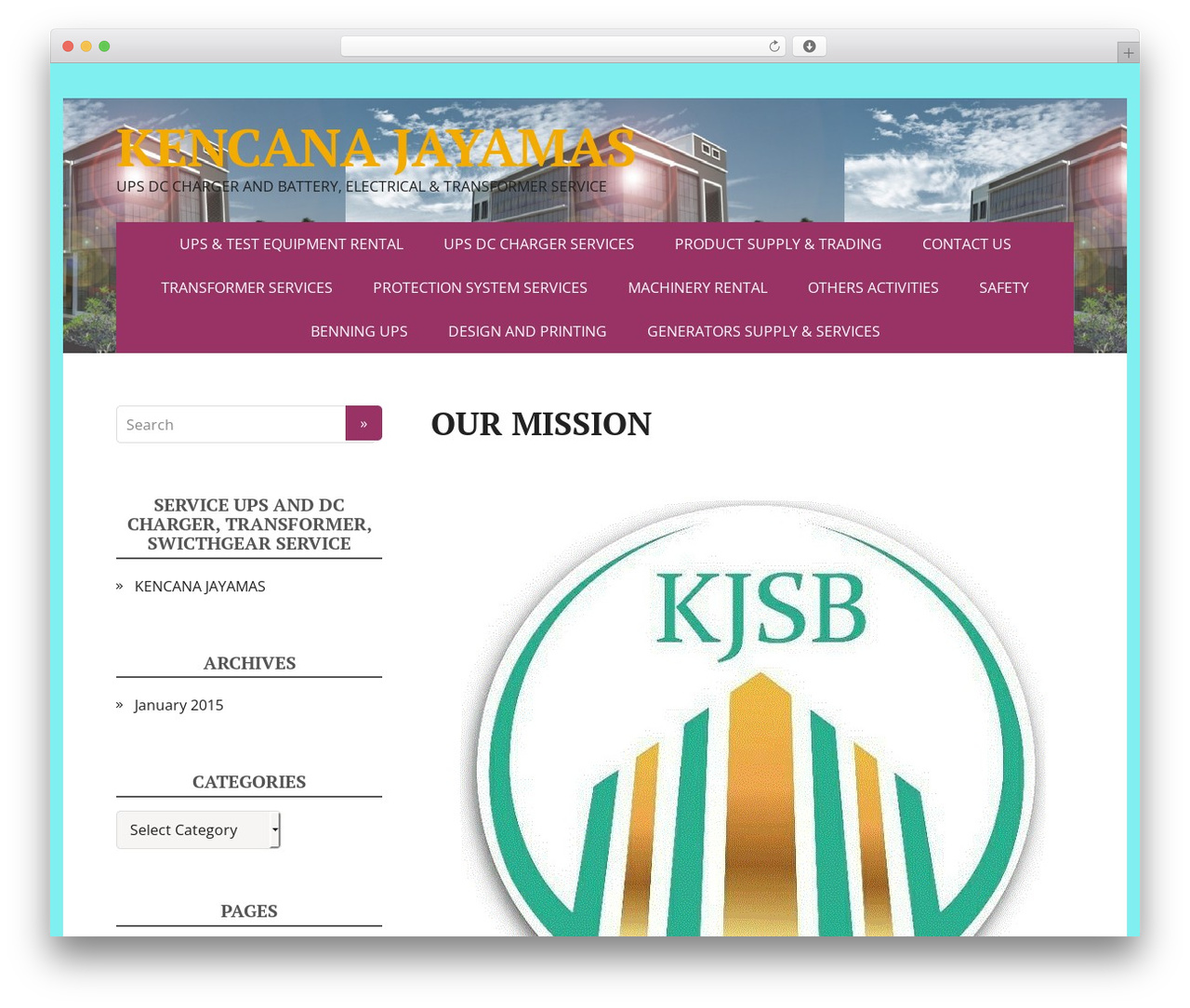Screen dimensions: 1190x1008
Task: Select Protection System Services
Action: 480,287
